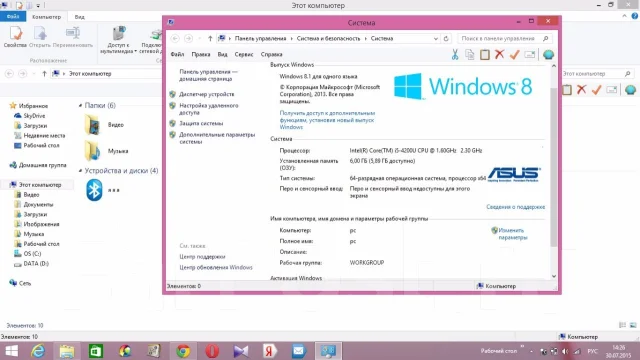Select Изображения in navigation pane
This screenshot has width=640, height=360.
41,224
